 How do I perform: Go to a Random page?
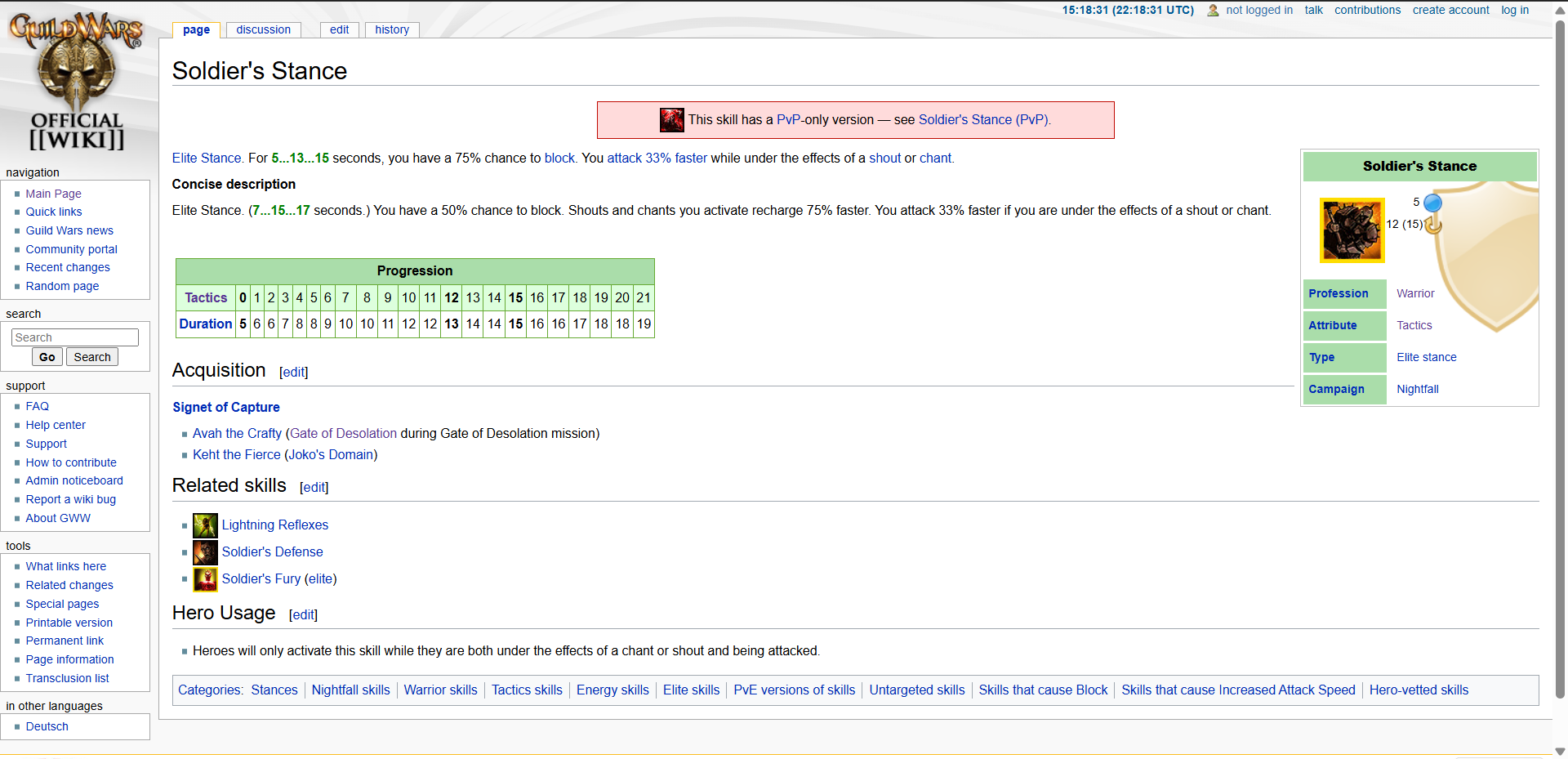point(62,286)
